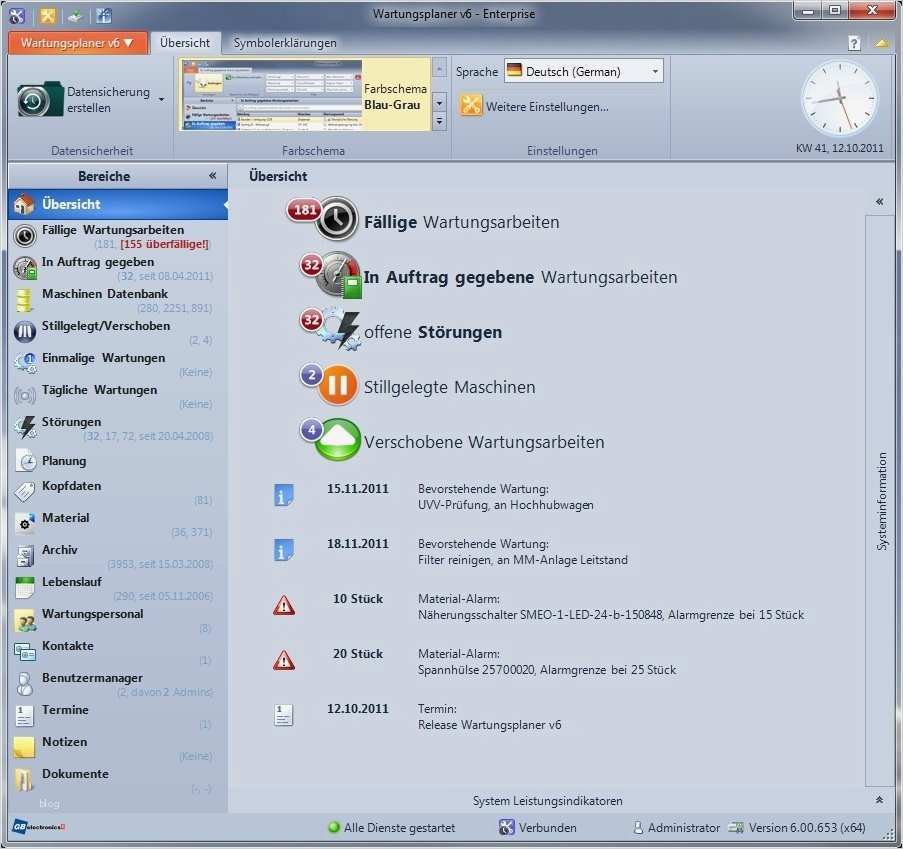This screenshot has height=849, width=903.
Task: Open Fällige Wartungsarbeiten clock icon in sidebar
Action: click(x=25, y=236)
